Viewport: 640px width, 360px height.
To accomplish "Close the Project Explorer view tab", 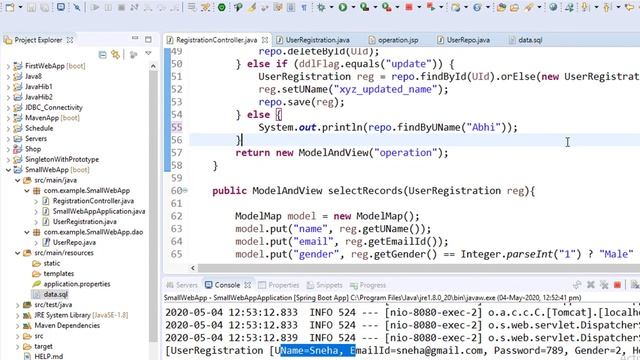I will point(70,40).
